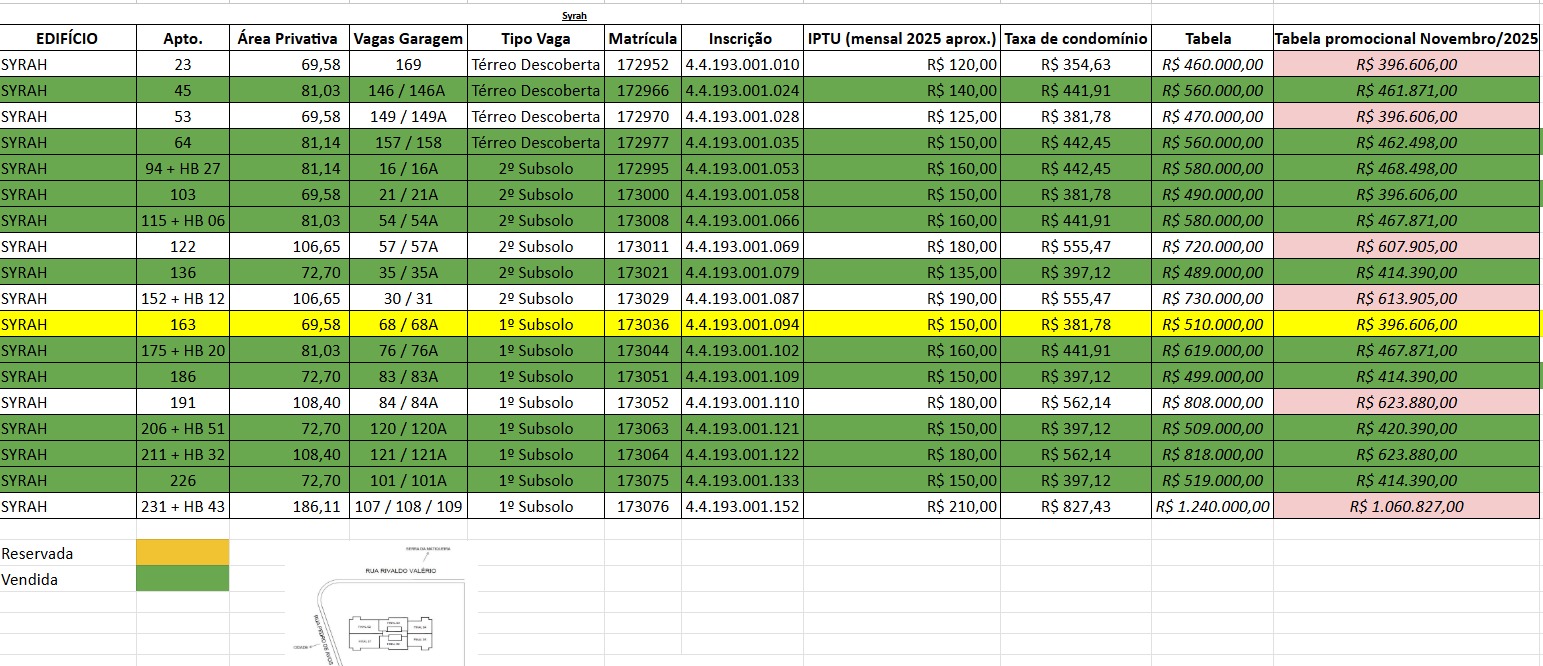The width and height of the screenshot is (1543, 666).
Task: Select matrícula 173036 in the yellow row
Action: pos(643,324)
